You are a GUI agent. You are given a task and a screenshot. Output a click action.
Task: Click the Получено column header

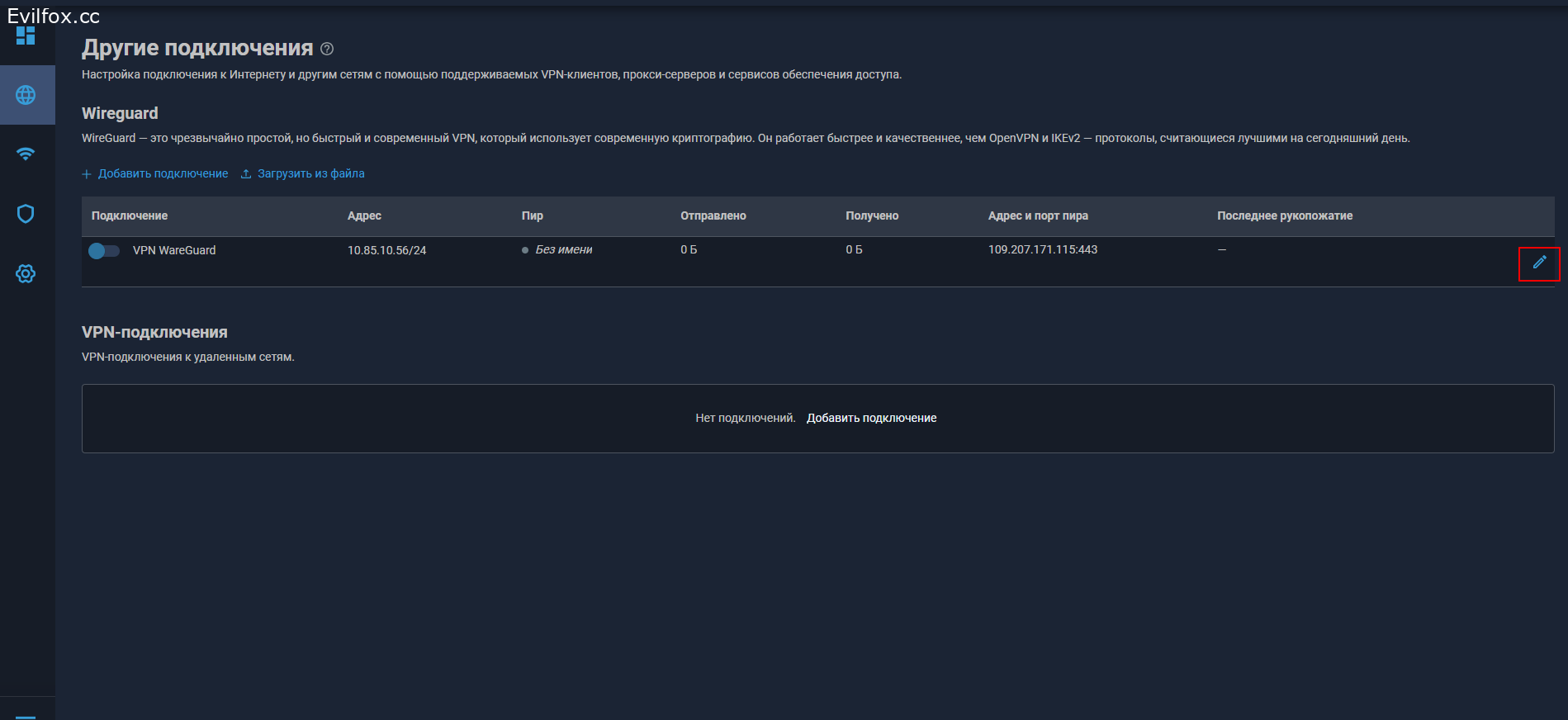[x=872, y=216]
